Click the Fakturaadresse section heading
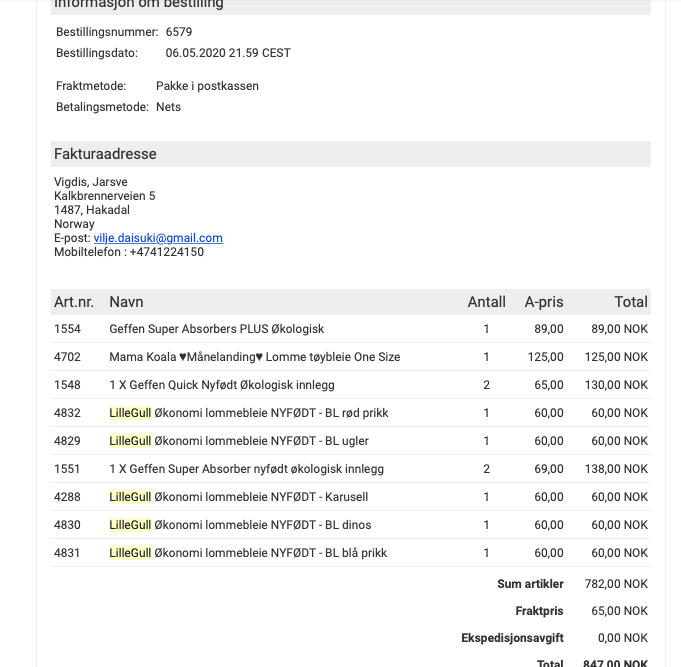681x667 pixels. (x=105, y=154)
